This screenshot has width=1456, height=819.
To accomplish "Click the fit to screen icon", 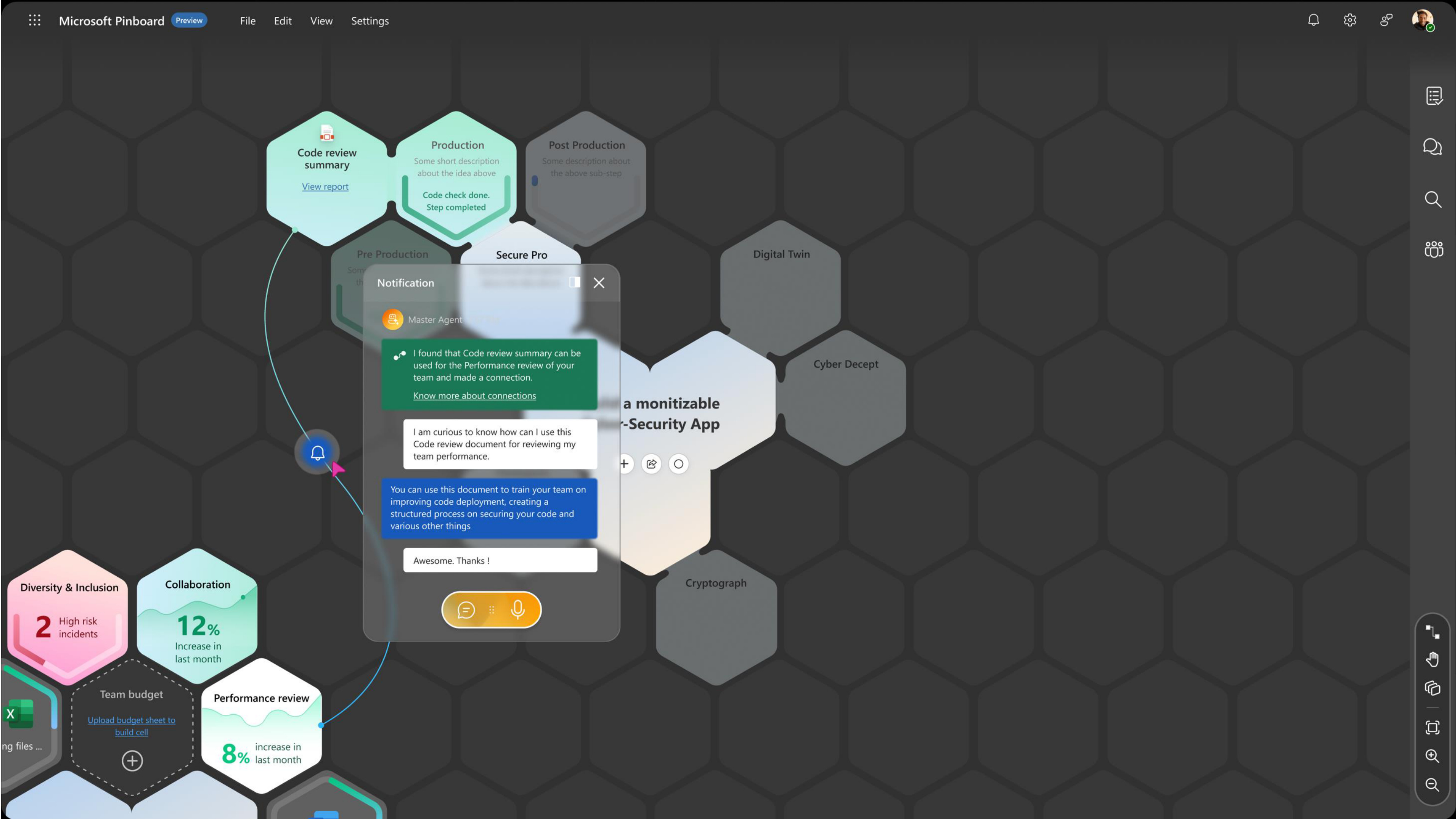I will 1432,728.
